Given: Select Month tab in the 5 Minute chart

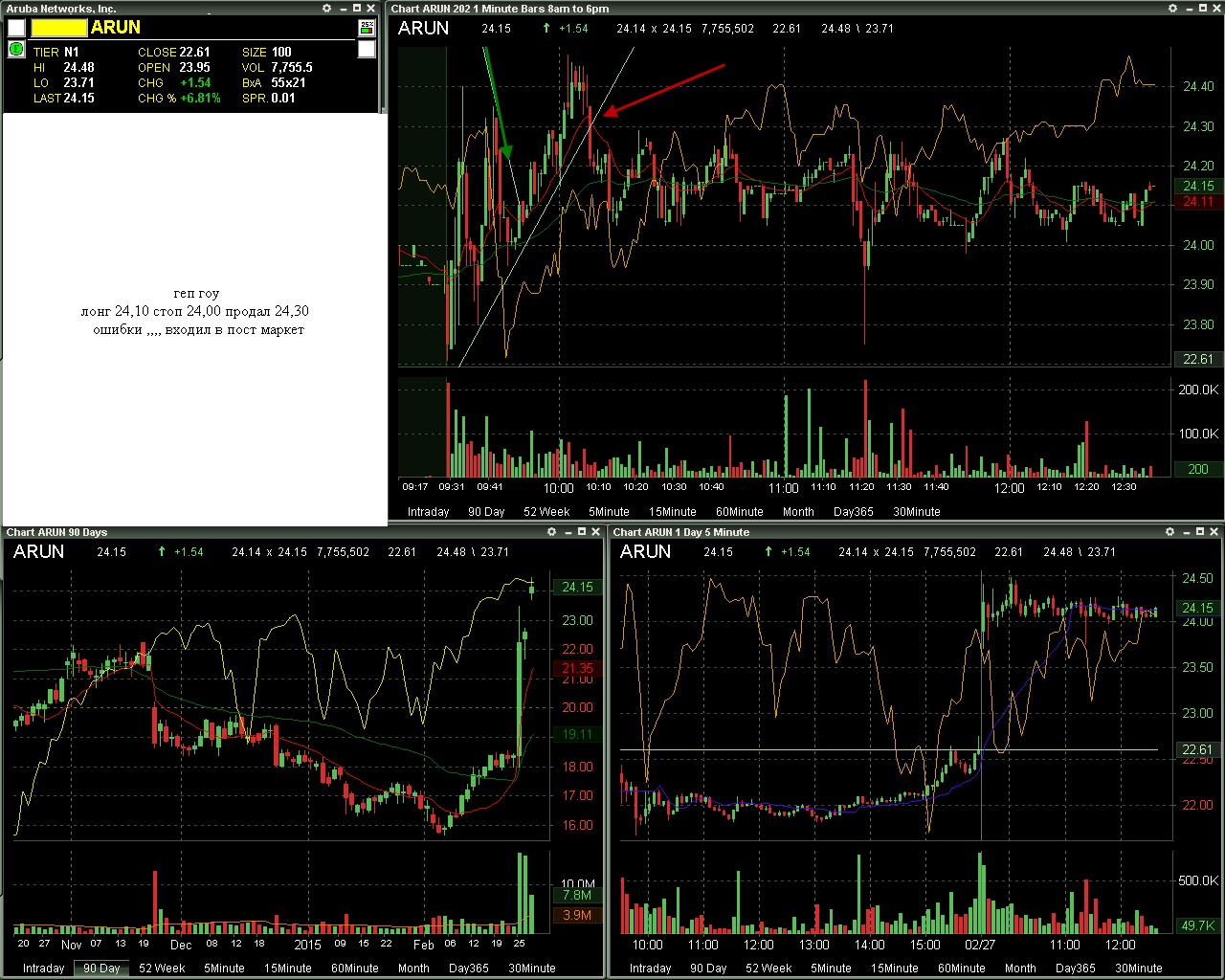Looking at the screenshot, I should click(x=1020, y=969).
